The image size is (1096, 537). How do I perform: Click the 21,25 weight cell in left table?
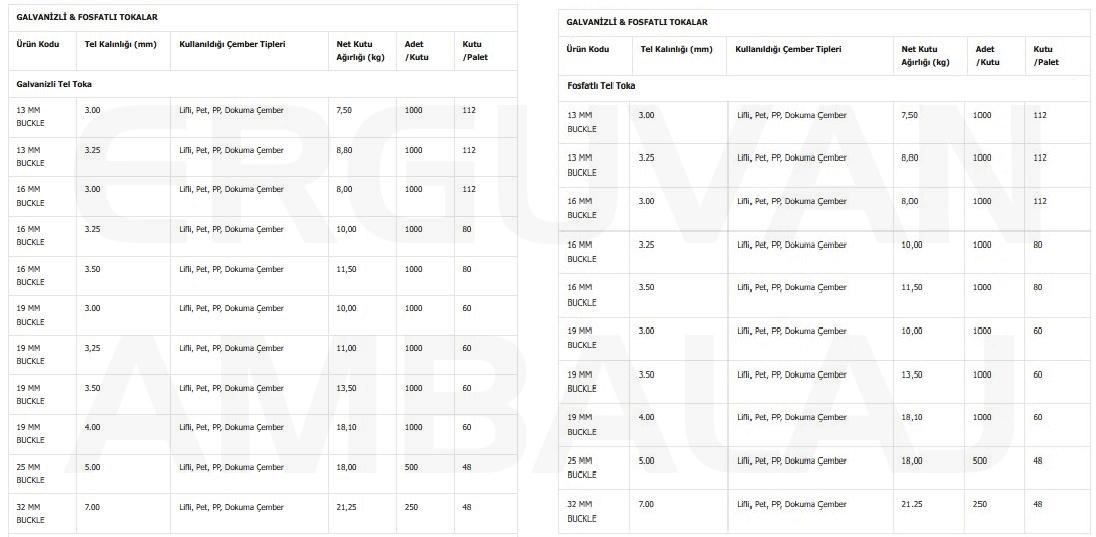tap(347, 508)
